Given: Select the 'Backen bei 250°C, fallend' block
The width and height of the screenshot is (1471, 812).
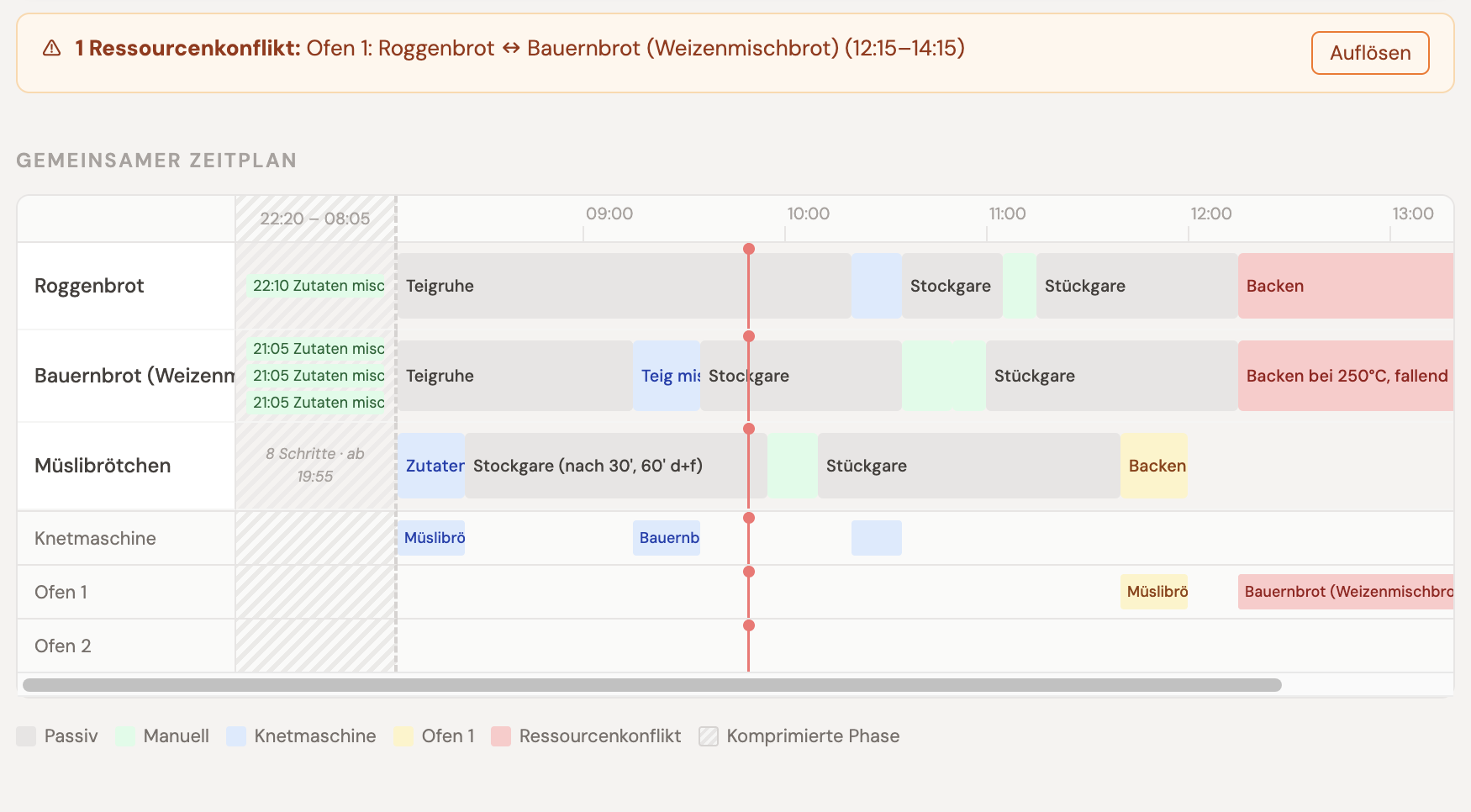Looking at the screenshot, I should 1345,376.
